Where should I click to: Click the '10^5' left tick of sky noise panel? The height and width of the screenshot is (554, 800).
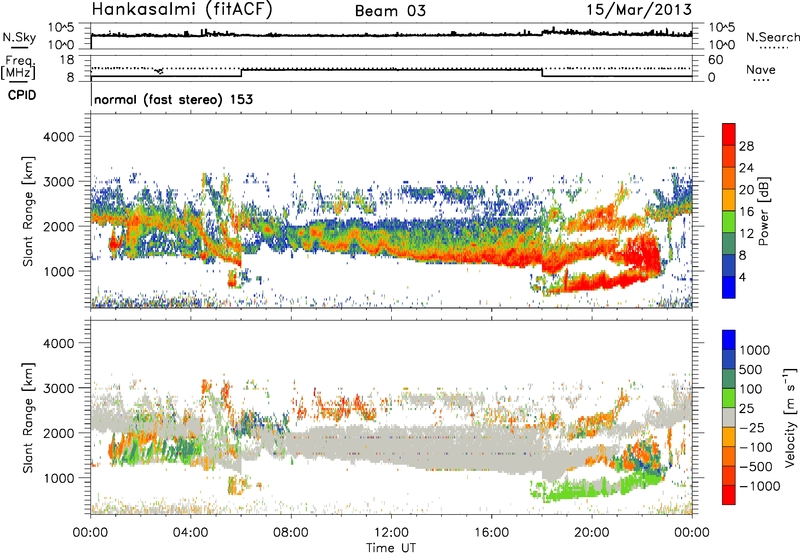pyautogui.click(x=61, y=28)
